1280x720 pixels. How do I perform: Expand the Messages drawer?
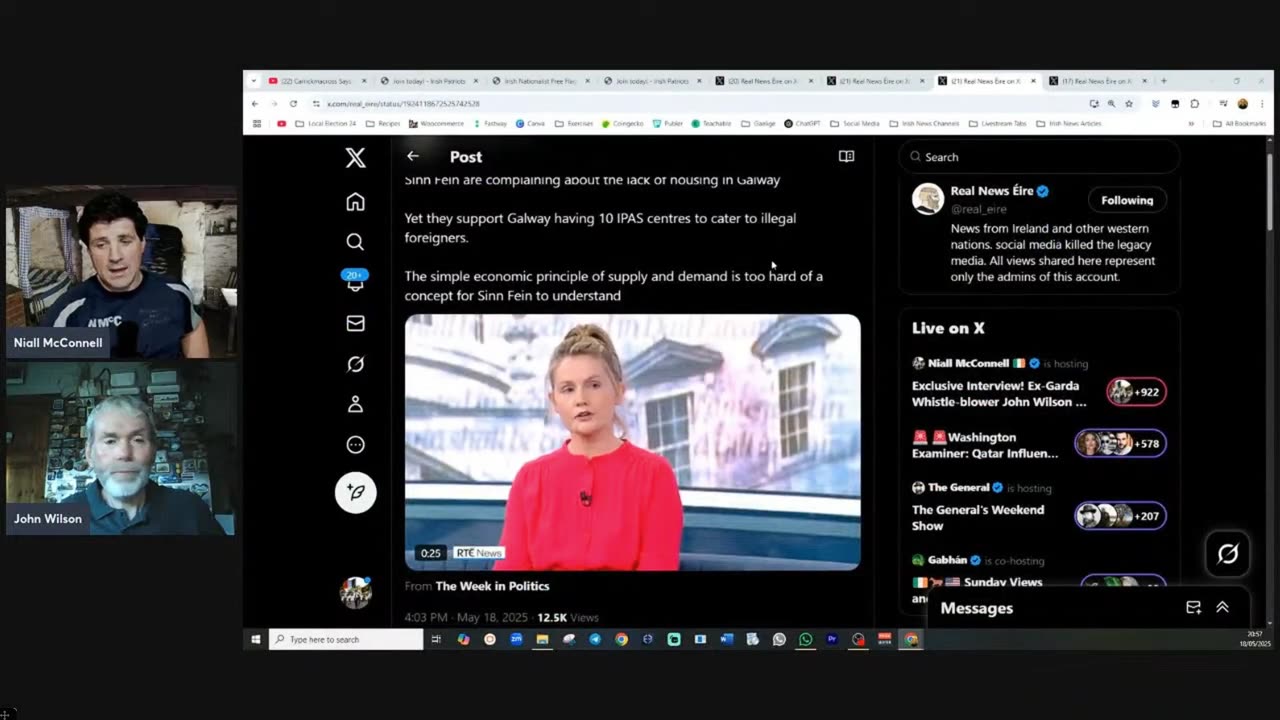click(x=1222, y=607)
